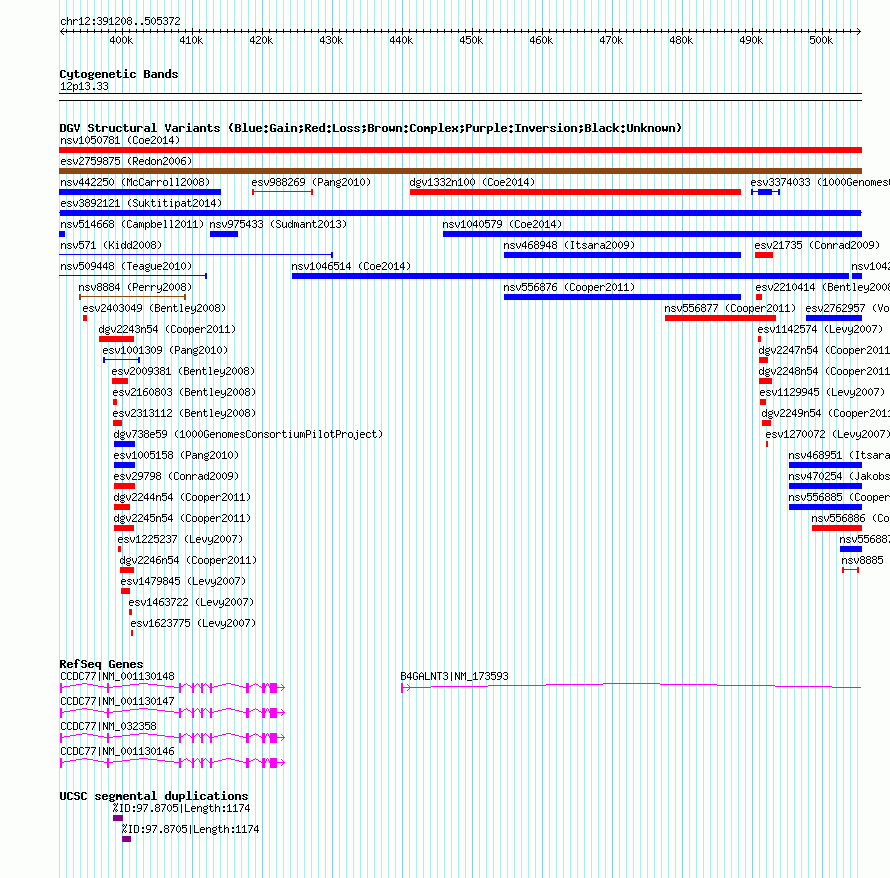Click the 12p13.33 cytogenetic band label

[84, 86]
